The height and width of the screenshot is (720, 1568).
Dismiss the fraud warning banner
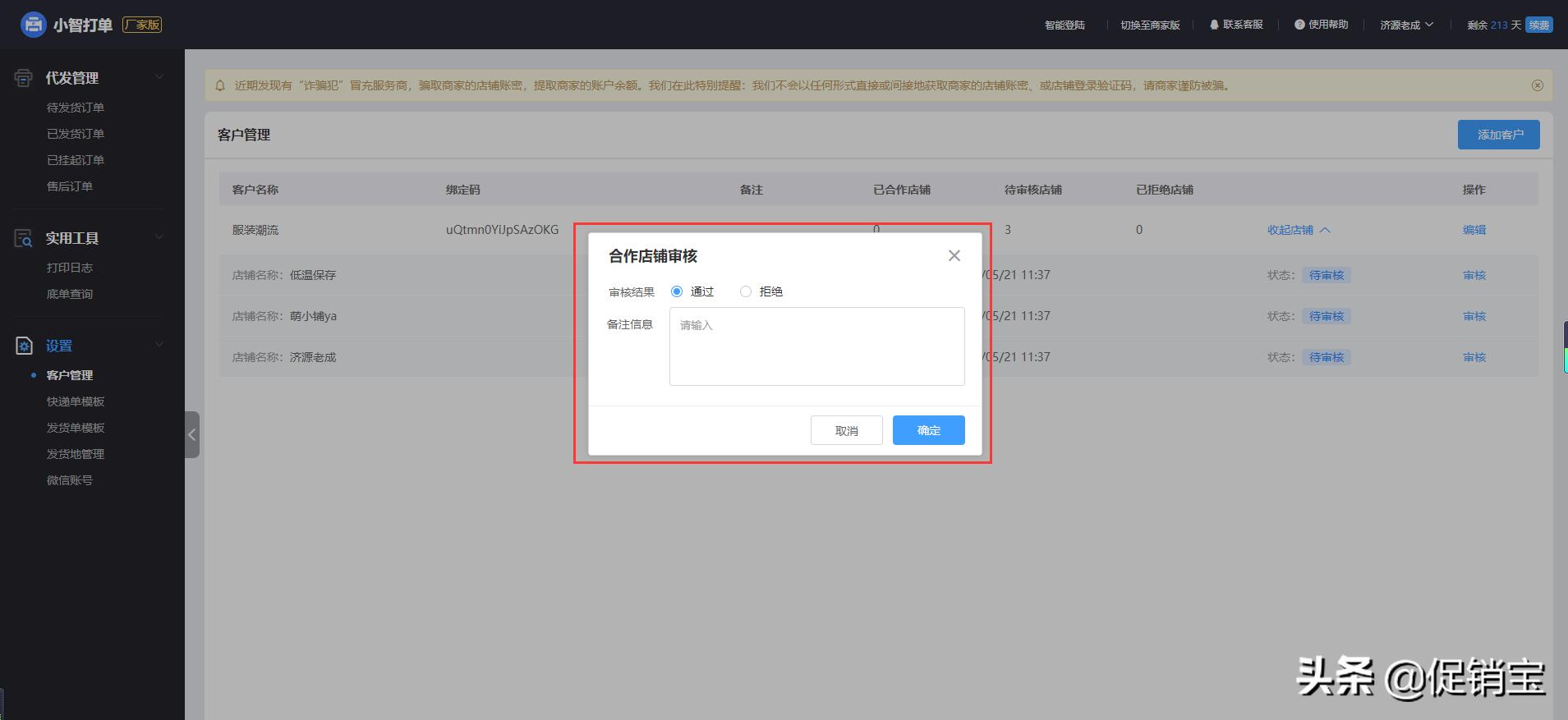coord(1538,85)
